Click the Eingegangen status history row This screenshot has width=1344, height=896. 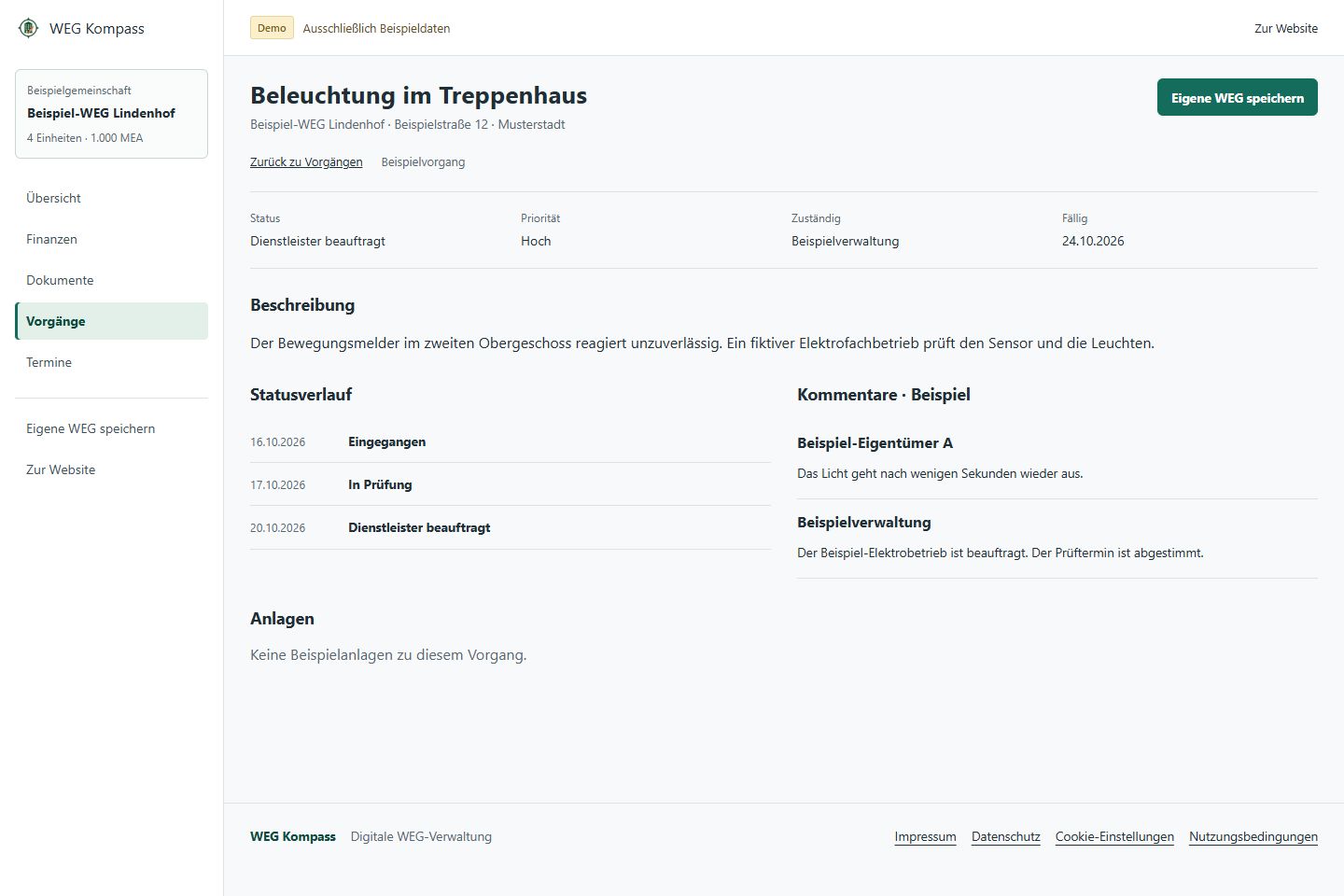511,441
